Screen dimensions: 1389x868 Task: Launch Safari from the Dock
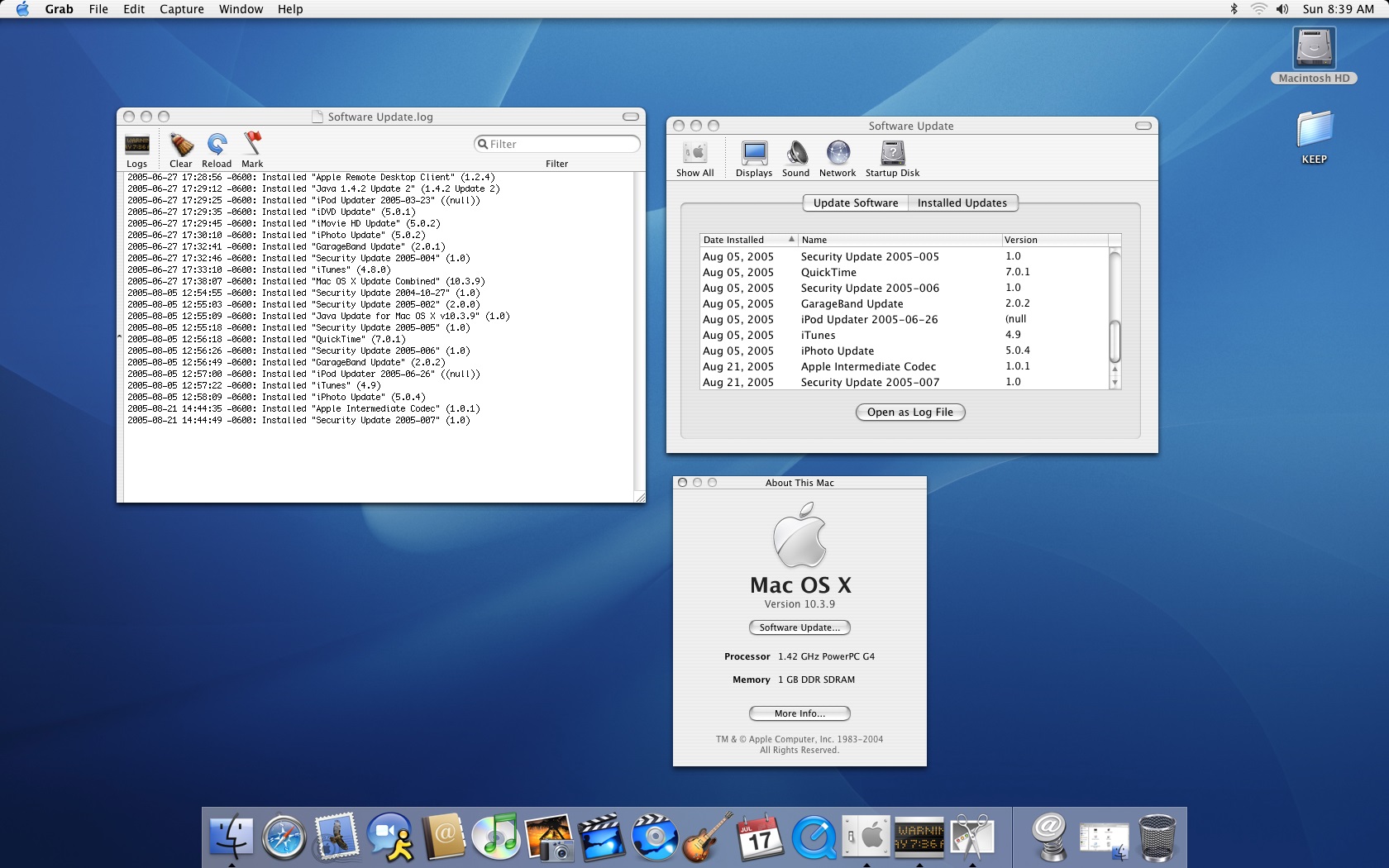tap(284, 837)
